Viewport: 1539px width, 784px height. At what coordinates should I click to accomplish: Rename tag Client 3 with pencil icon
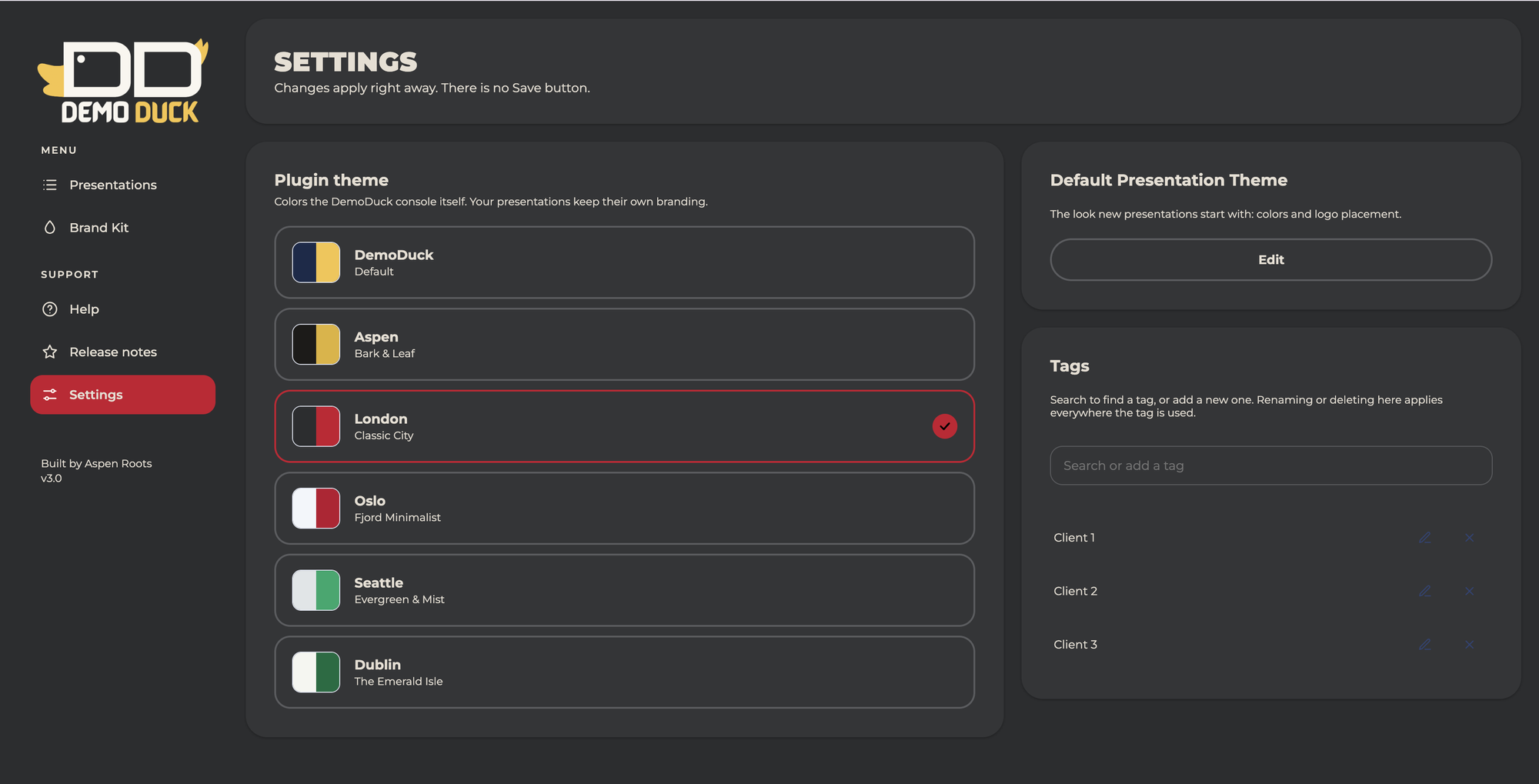(1425, 645)
